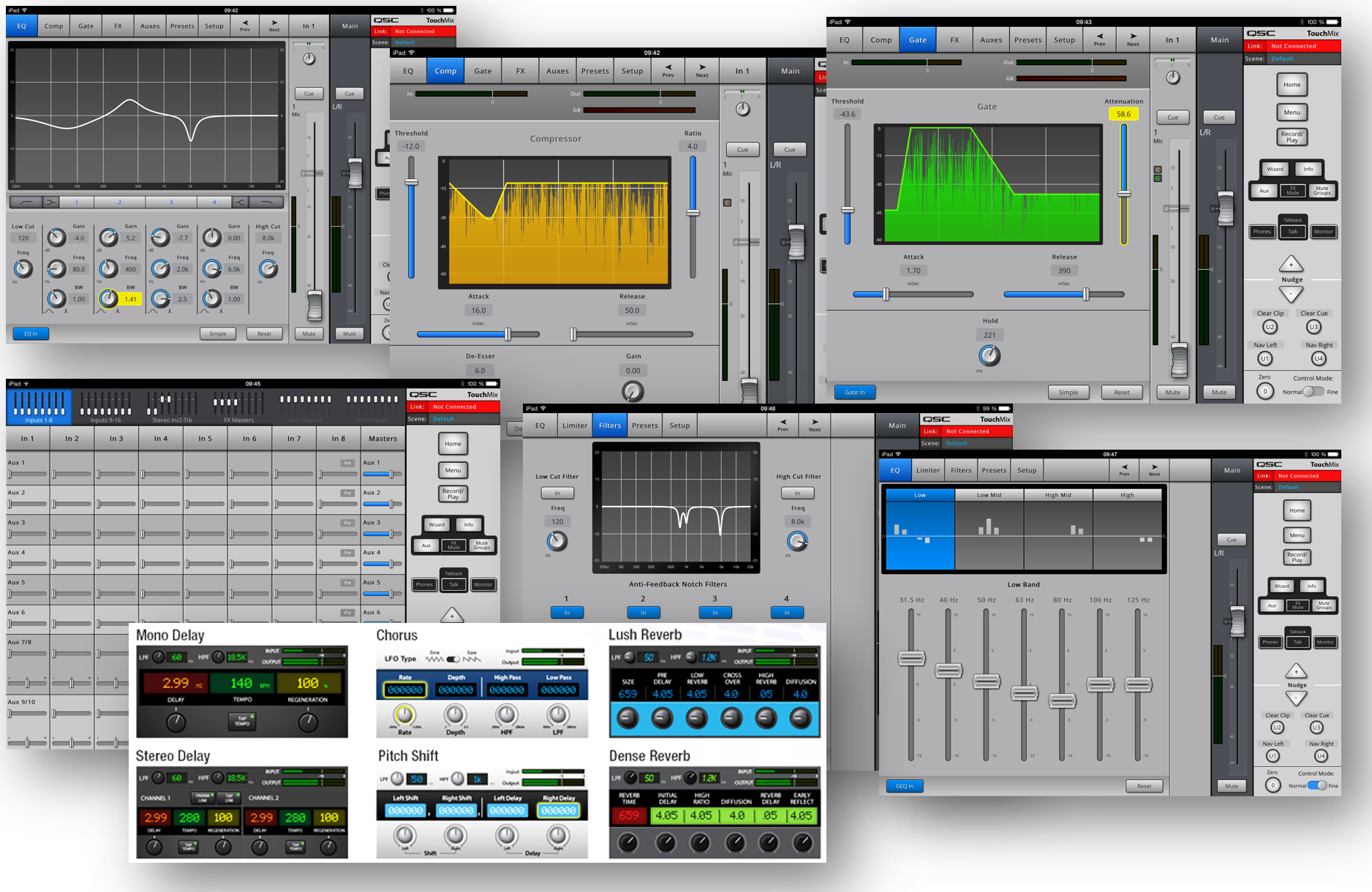Open the FX tab in the Gate screen
1372x892 pixels.
954,39
